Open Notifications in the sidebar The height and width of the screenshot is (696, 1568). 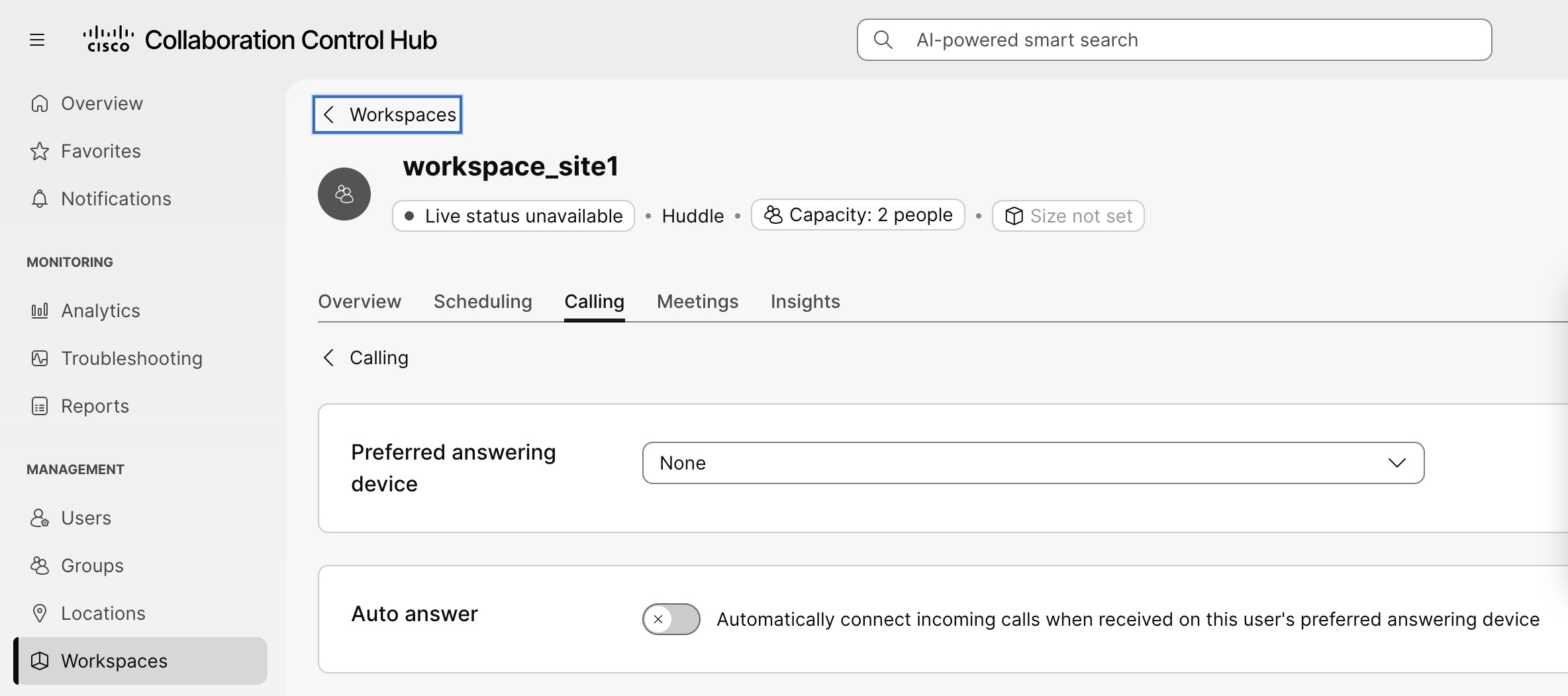pos(116,199)
